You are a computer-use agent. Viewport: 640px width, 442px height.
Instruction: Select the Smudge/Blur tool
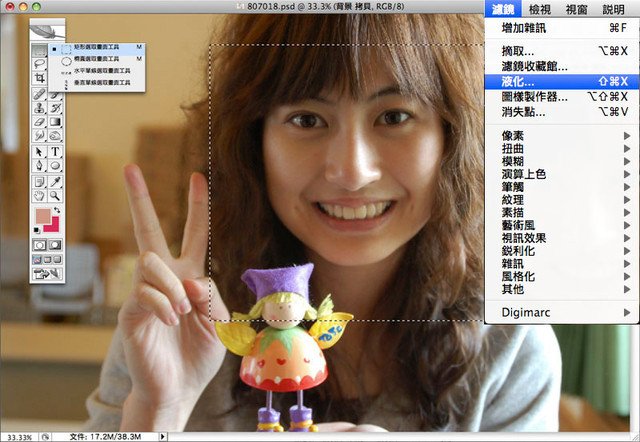pyautogui.click(x=39, y=135)
